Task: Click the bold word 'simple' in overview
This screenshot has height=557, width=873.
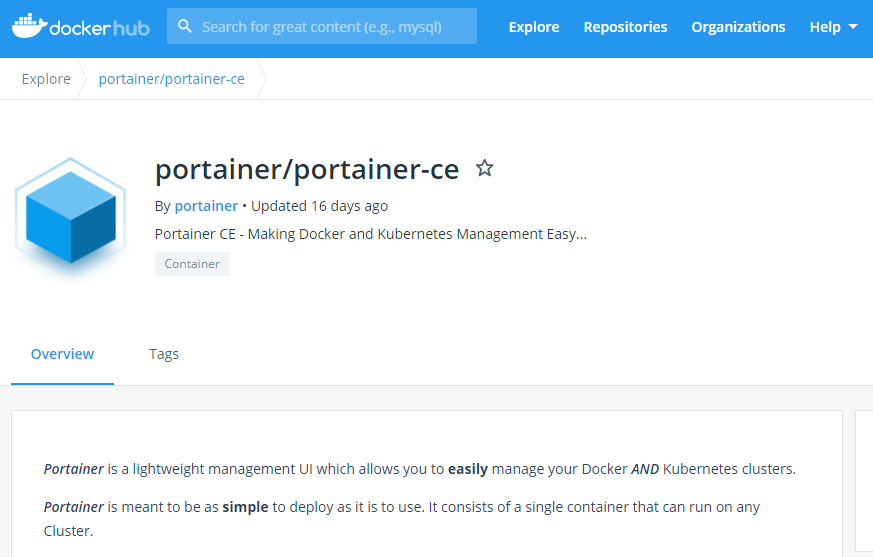Action: click(245, 507)
